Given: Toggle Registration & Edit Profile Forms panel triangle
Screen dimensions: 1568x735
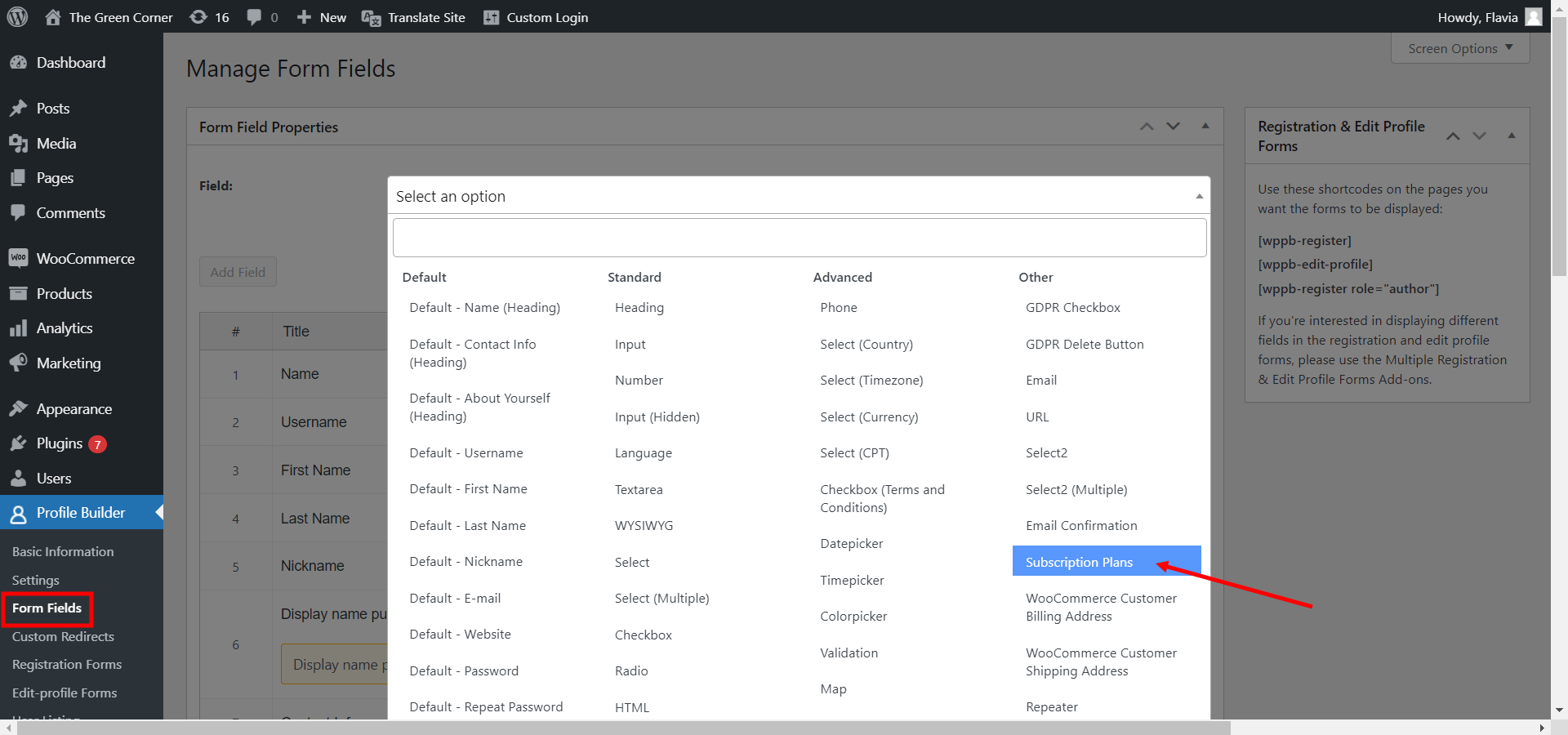Looking at the screenshot, I should pos(1512,136).
